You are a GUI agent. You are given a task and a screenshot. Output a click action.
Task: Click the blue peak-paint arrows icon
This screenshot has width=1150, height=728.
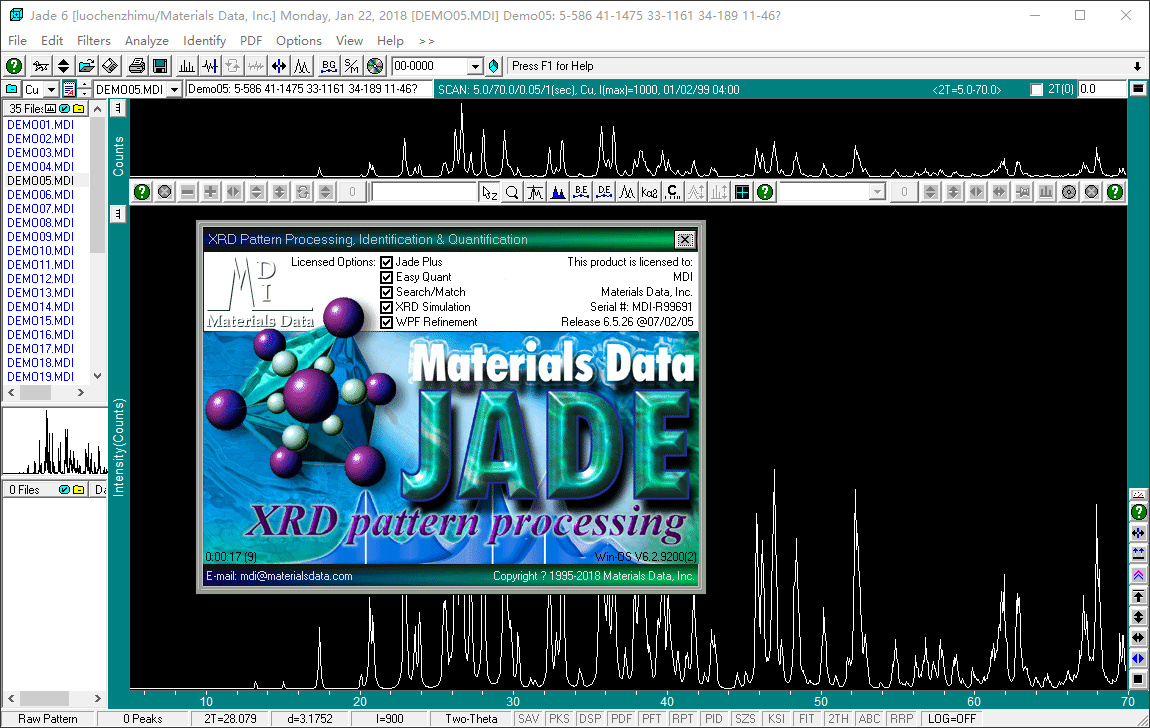279,66
